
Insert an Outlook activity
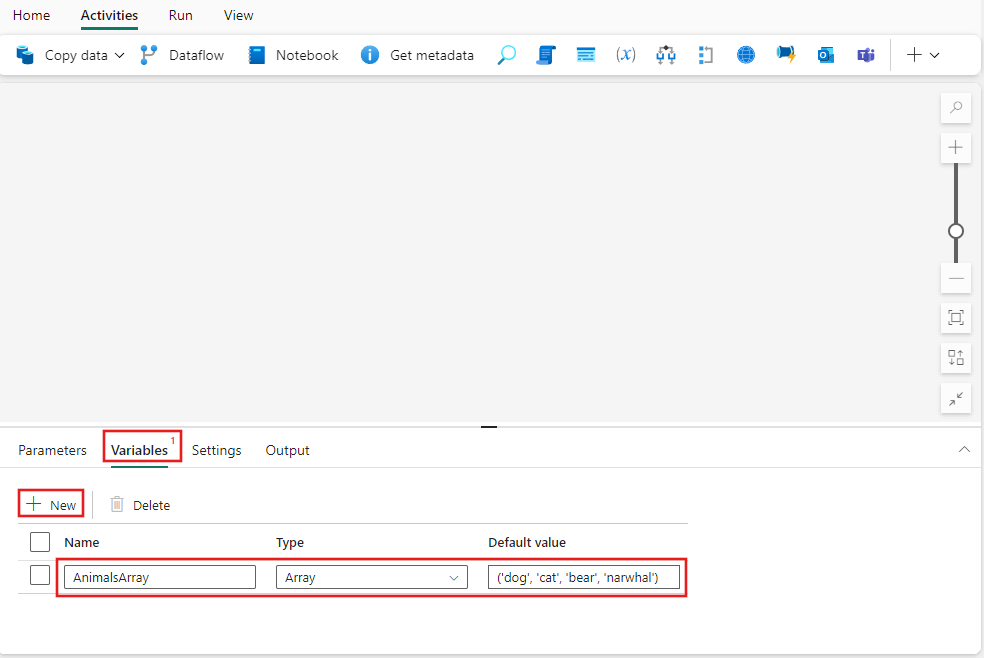[x=825, y=55]
